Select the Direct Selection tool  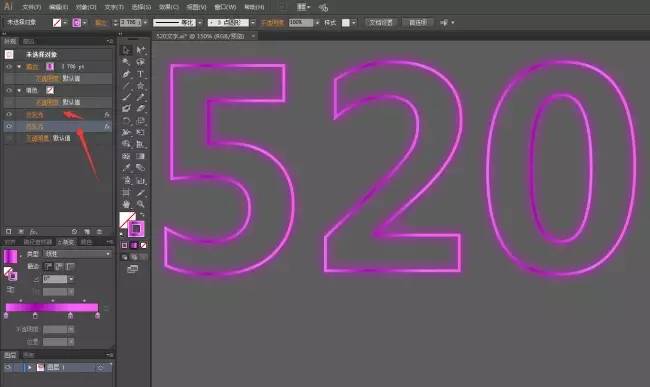pos(141,50)
